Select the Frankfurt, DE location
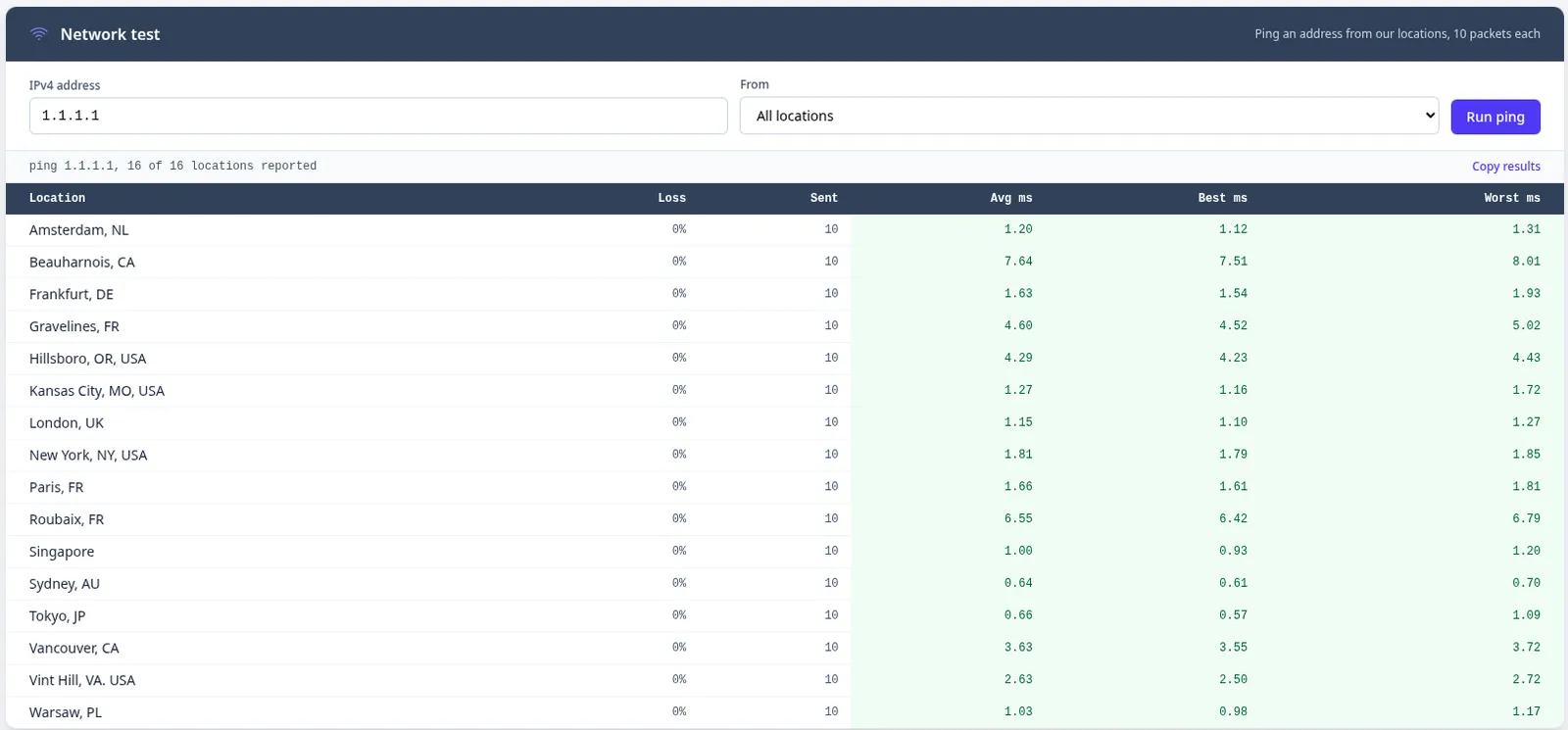This screenshot has height=730, width=1568. click(72, 295)
